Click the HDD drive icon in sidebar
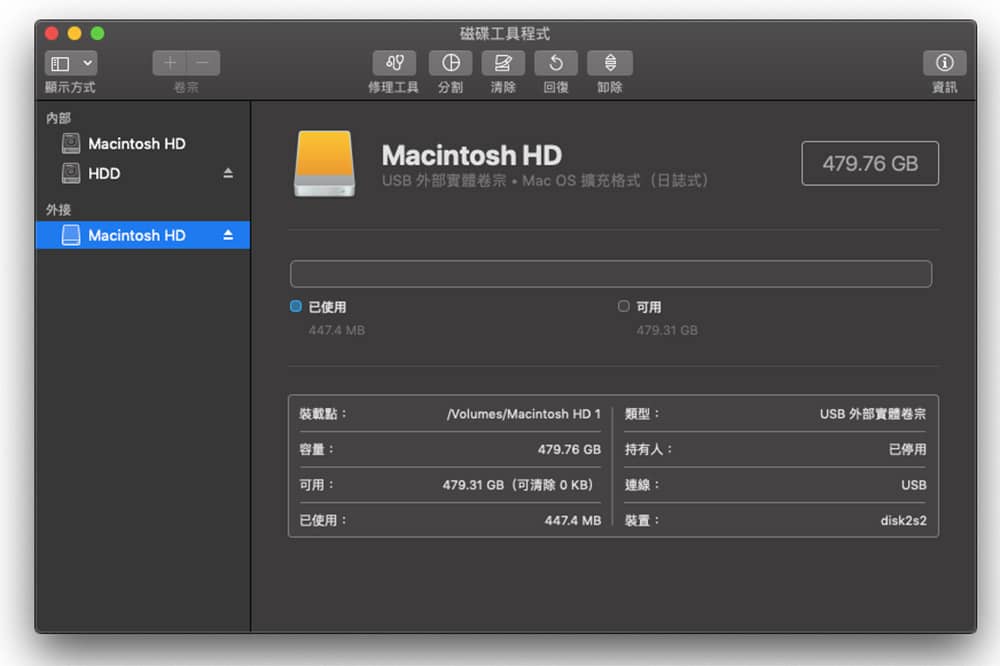 (x=71, y=174)
